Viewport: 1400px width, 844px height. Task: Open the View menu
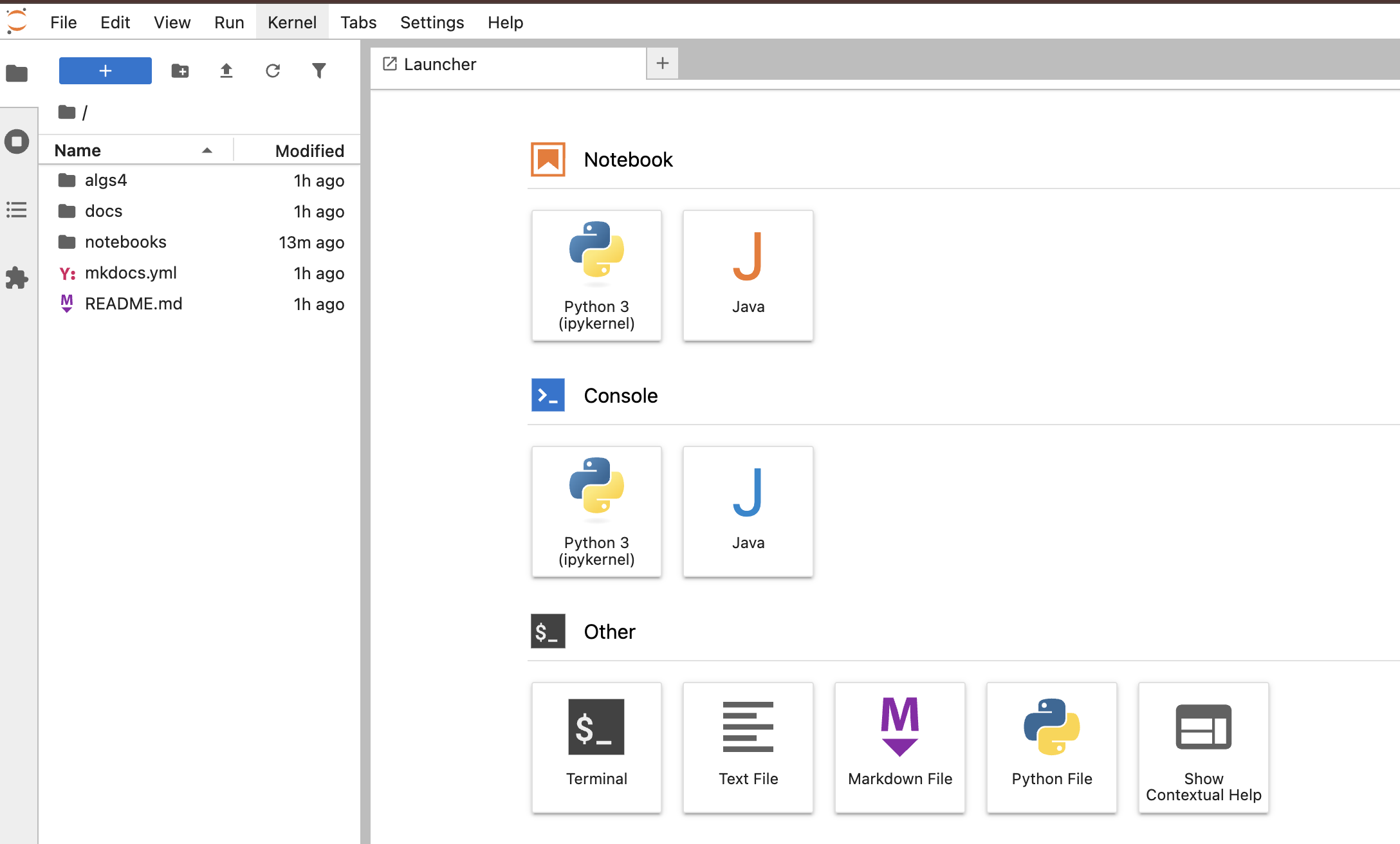tap(172, 23)
